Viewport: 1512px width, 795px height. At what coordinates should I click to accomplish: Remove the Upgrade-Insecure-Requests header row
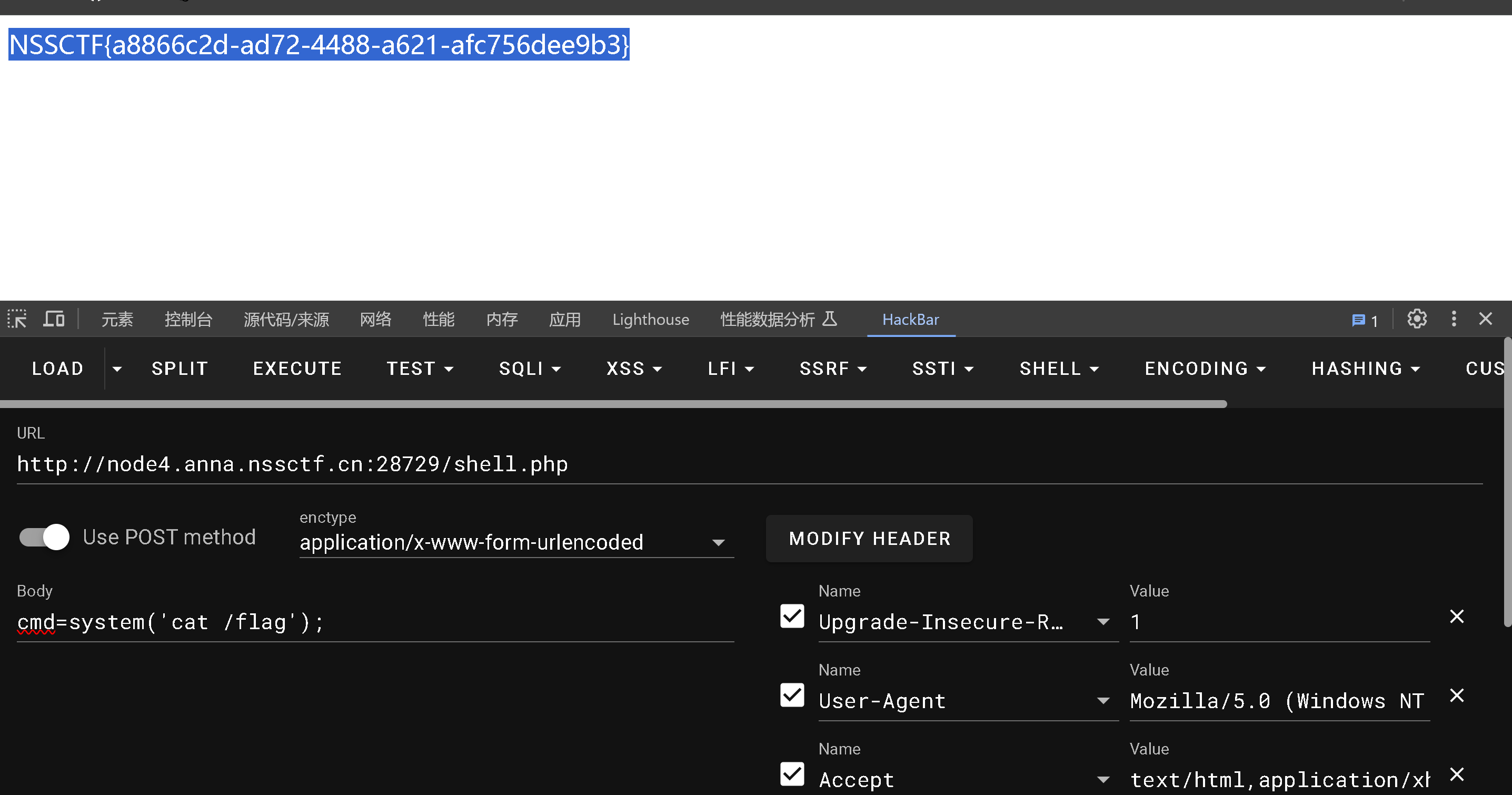pyautogui.click(x=1456, y=617)
